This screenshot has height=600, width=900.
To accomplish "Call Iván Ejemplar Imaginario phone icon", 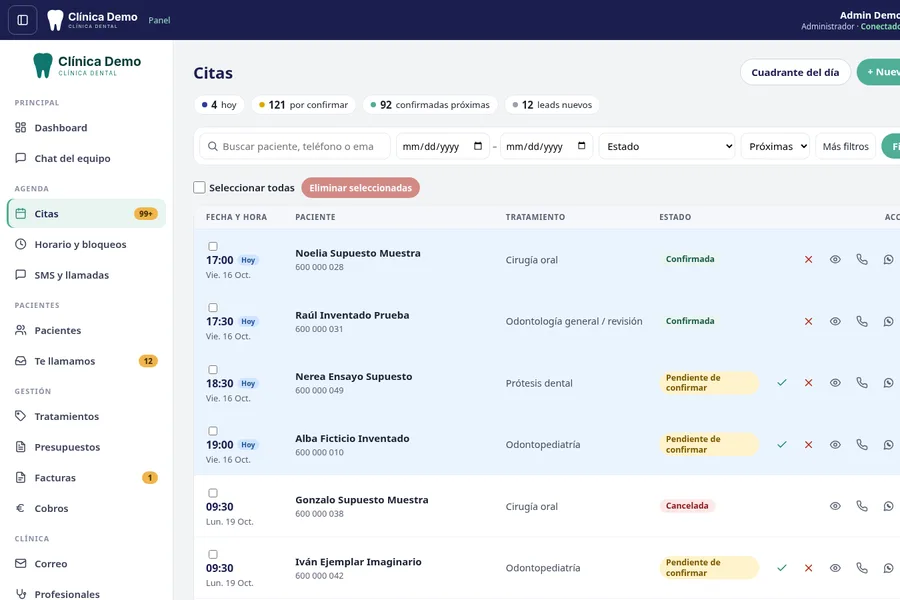I will tap(862, 568).
